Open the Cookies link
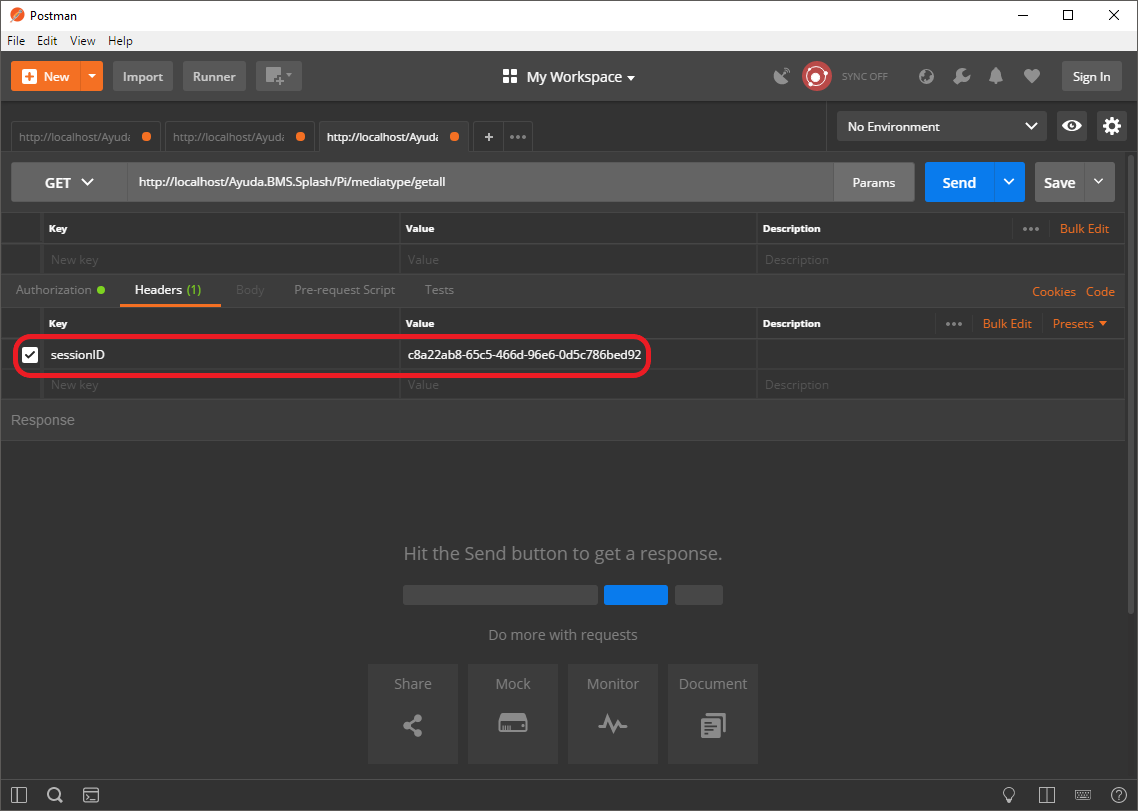Image resolution: width=1138 pixels, height=811 pixels. click(1054, 291)
